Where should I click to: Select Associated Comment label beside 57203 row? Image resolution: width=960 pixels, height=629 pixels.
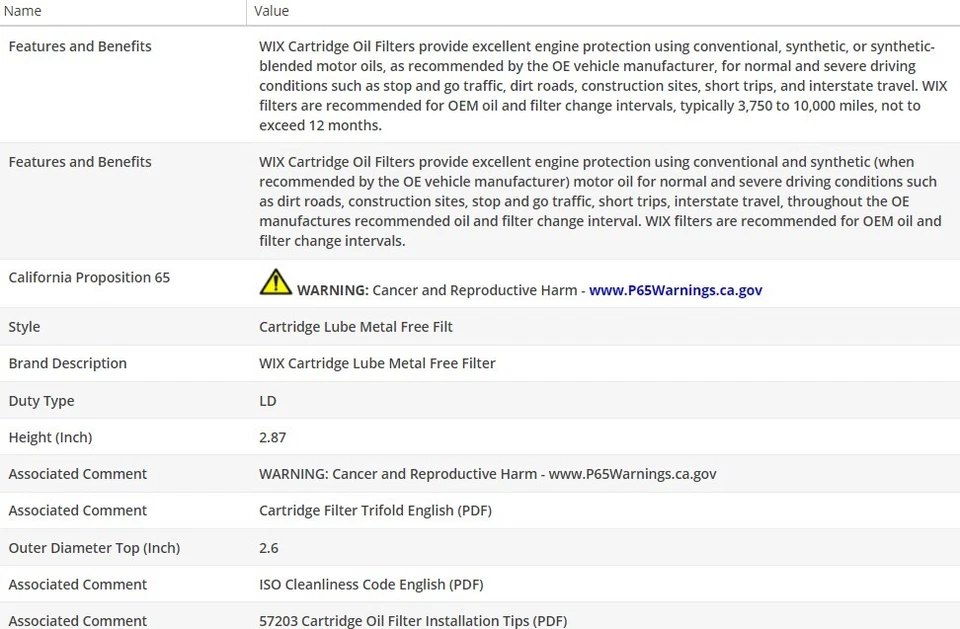(78, 621)
